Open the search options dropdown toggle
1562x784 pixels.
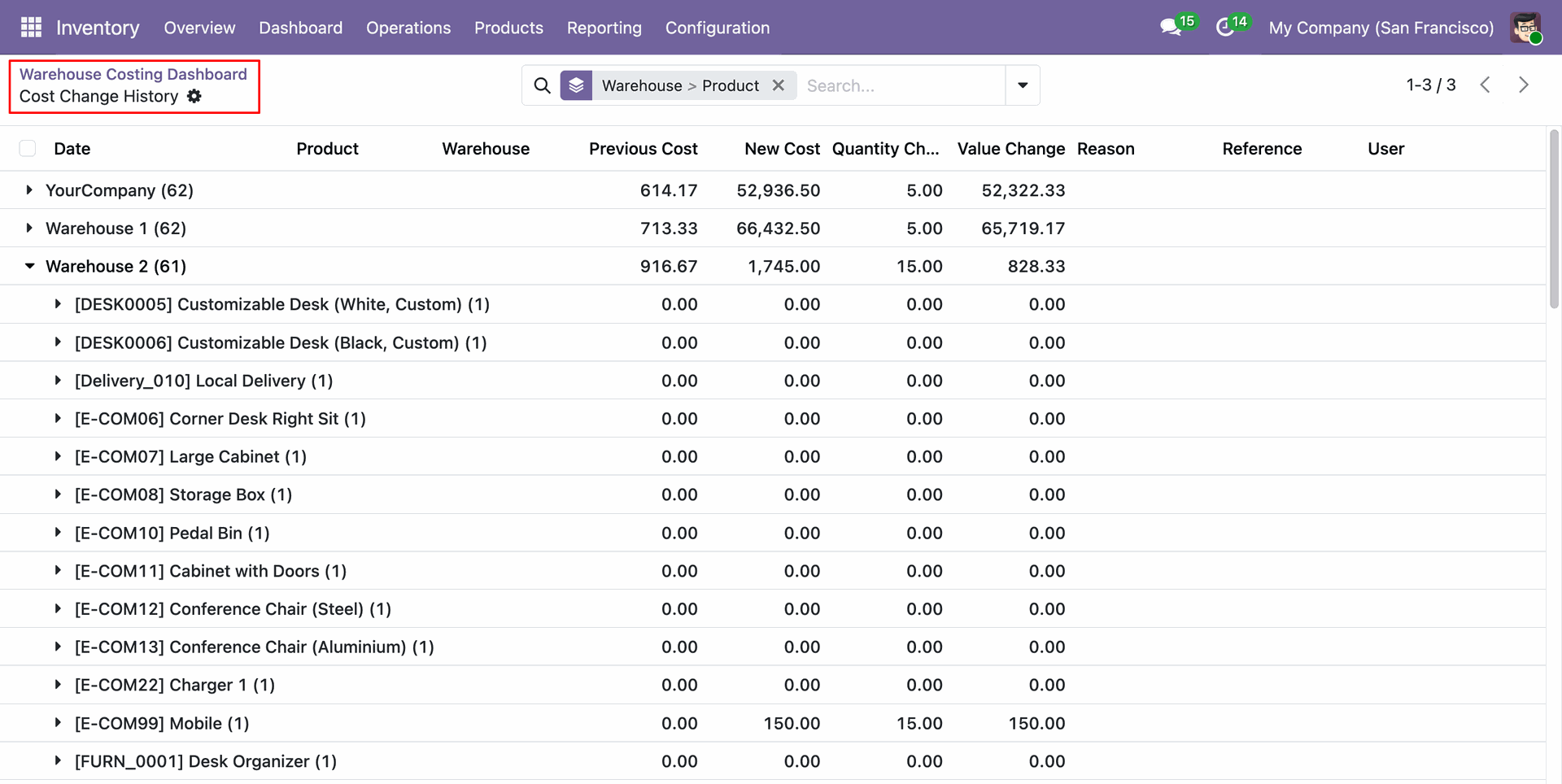[x=1023, y=85]
